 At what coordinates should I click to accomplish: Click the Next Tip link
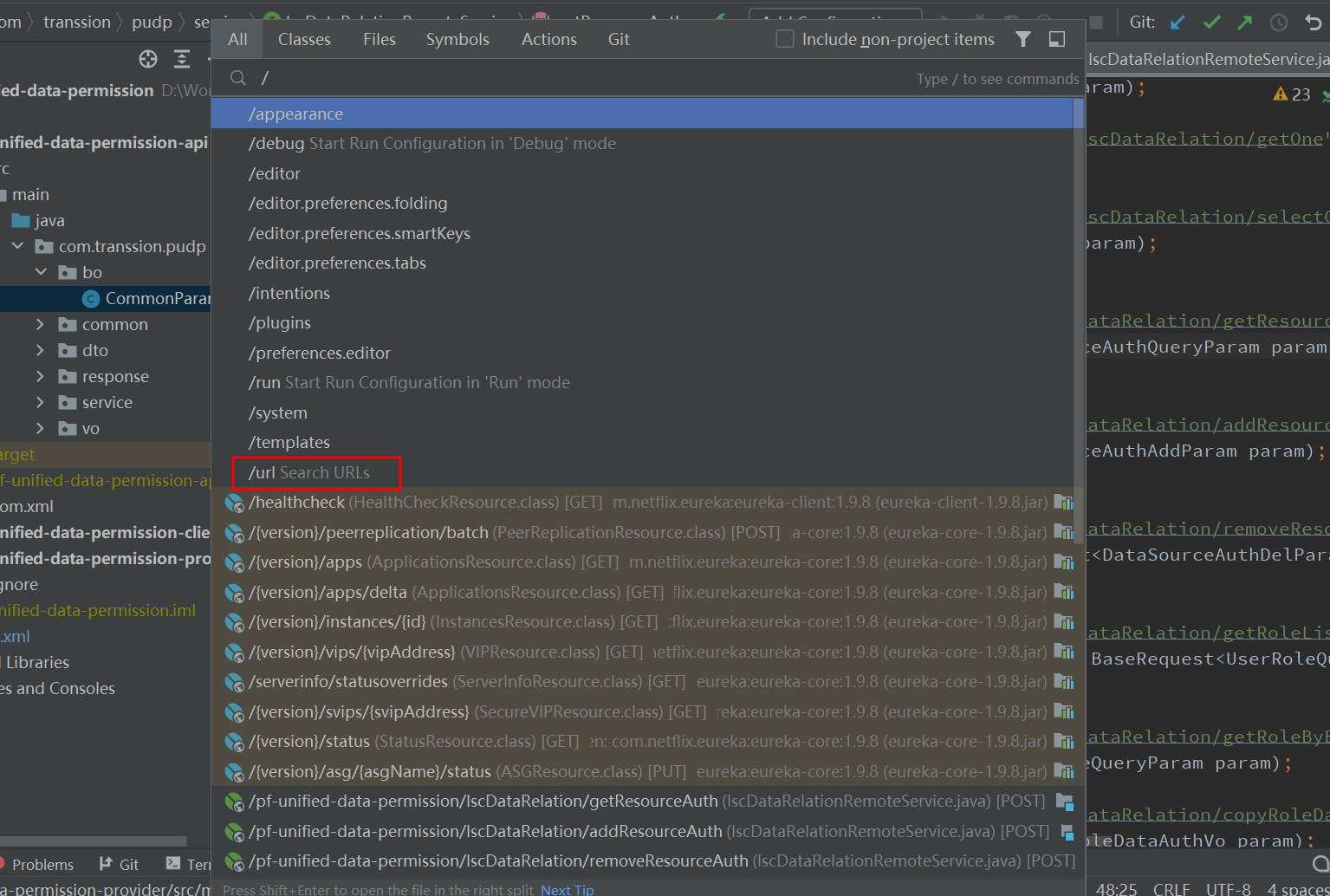click(x=567, y=889)
